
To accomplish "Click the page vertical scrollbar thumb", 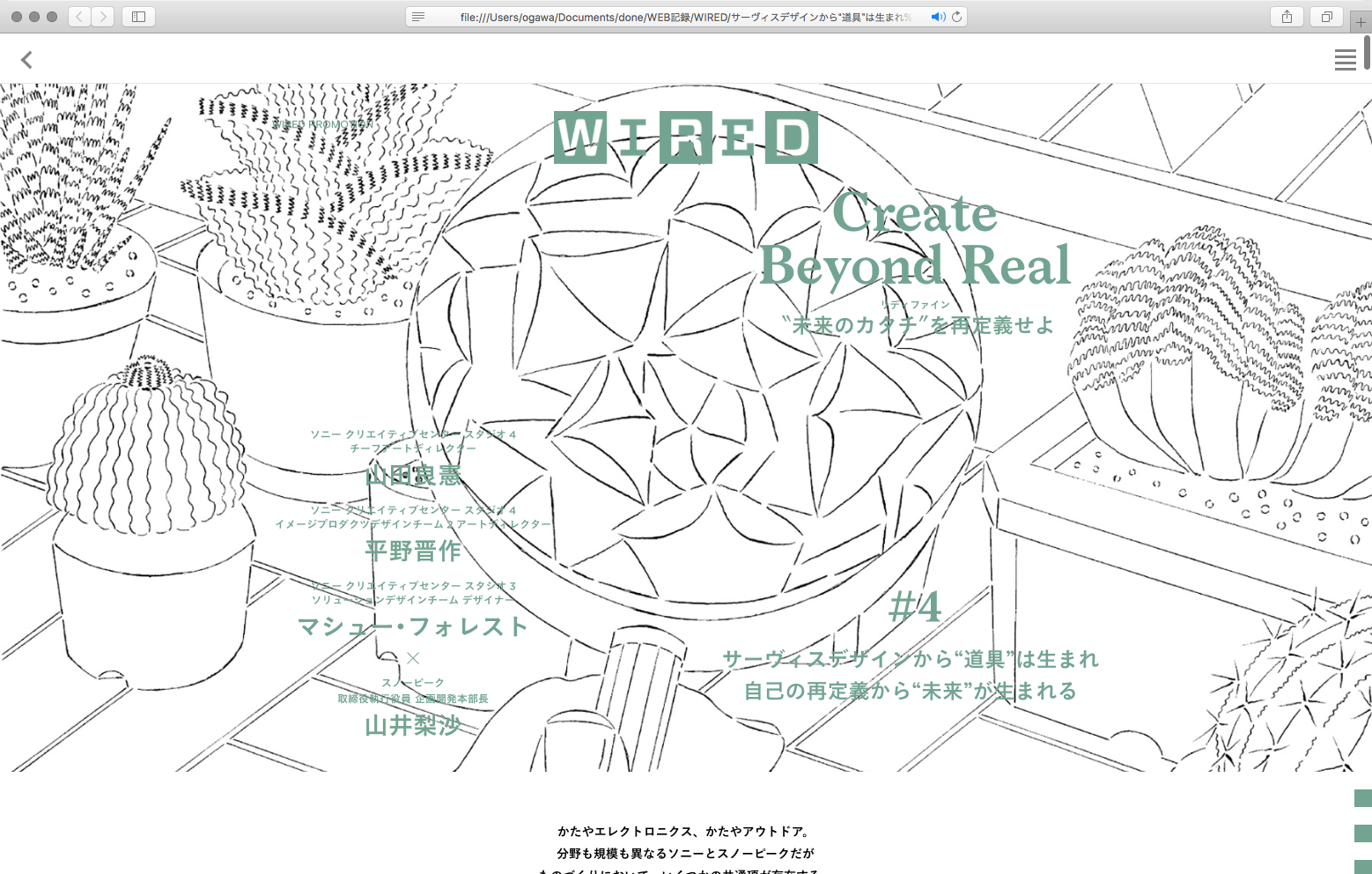I will [x=1368, y=53].
